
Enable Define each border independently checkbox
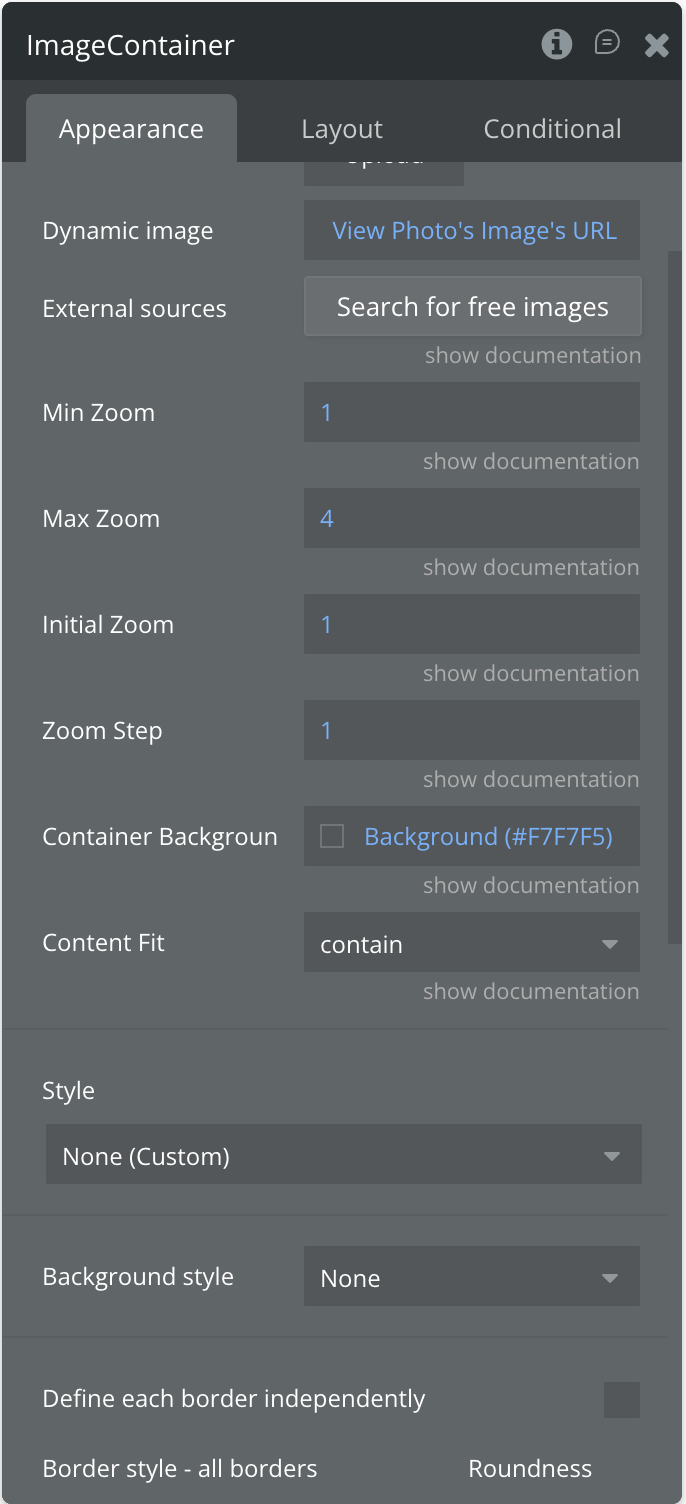621,1400
